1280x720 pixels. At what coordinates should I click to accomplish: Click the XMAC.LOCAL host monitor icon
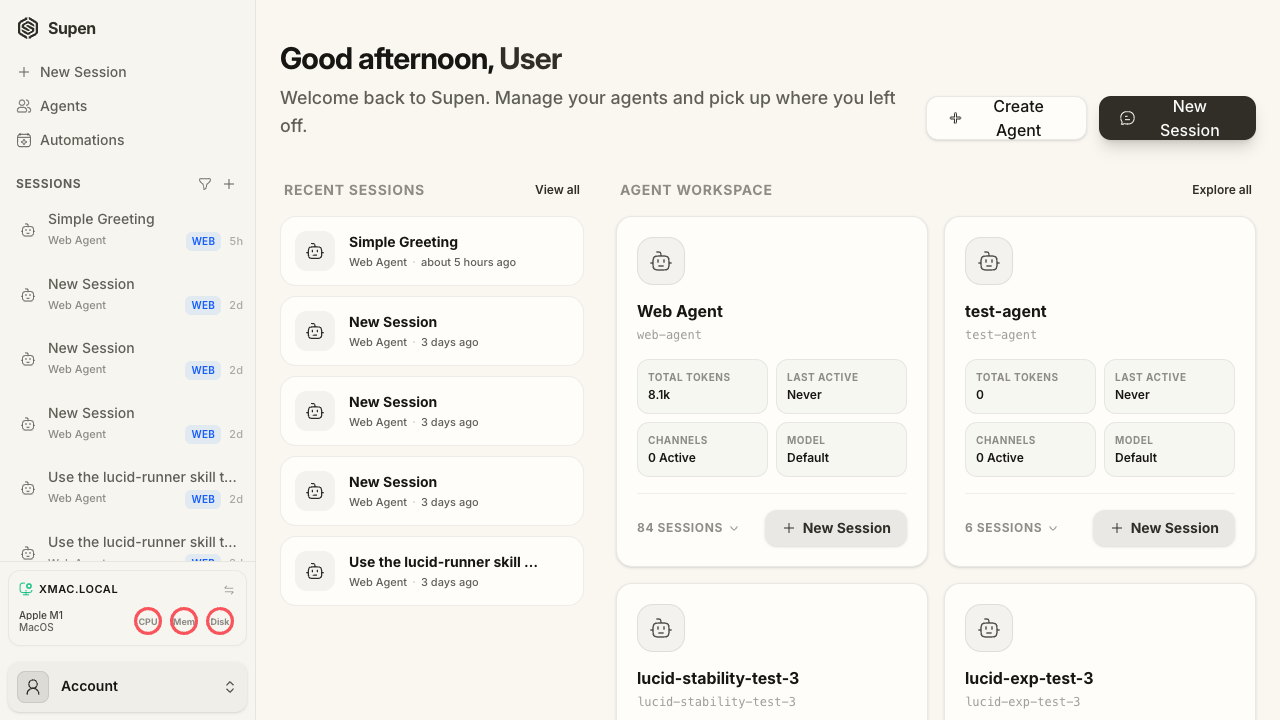click(x=26, y=589)
